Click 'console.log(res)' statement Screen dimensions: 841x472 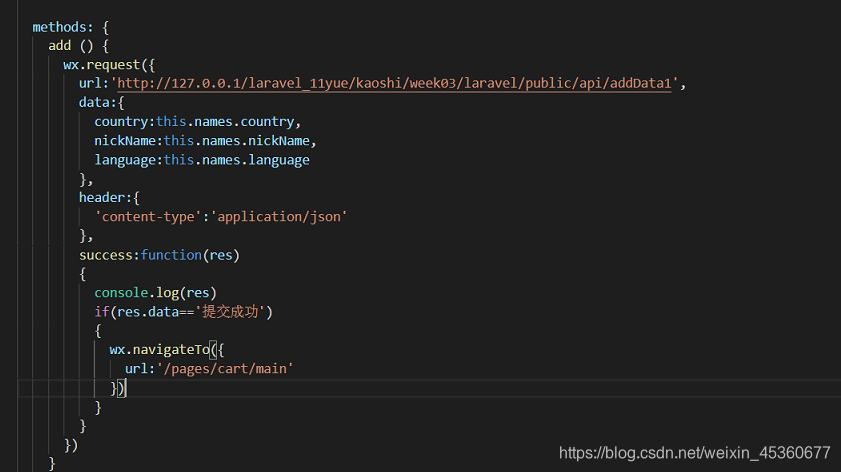[156, 293]
